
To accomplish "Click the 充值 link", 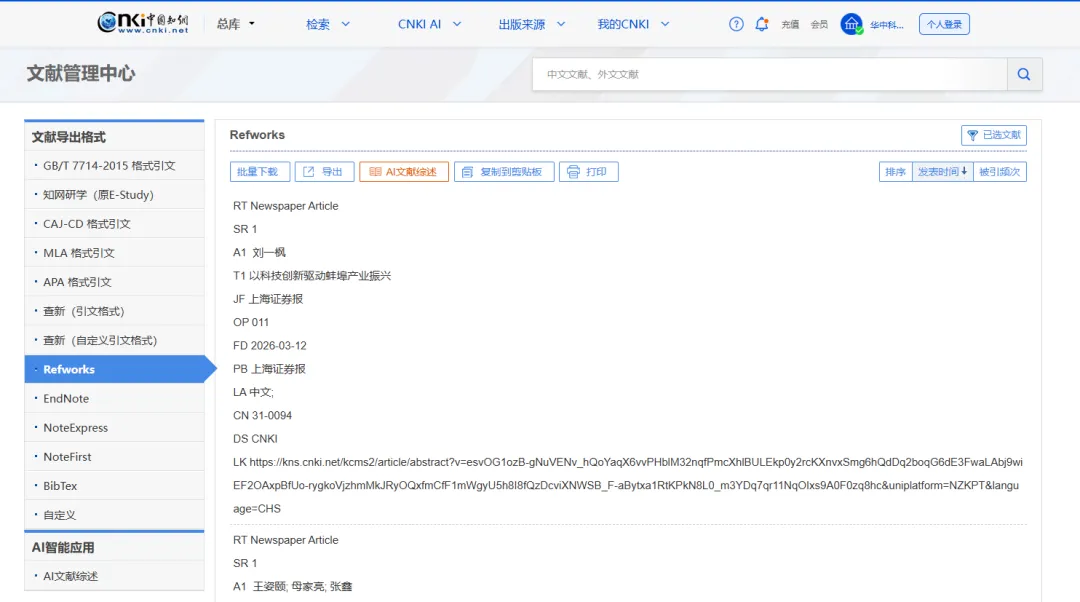I will pyautogui.click(x=790, y=25).
